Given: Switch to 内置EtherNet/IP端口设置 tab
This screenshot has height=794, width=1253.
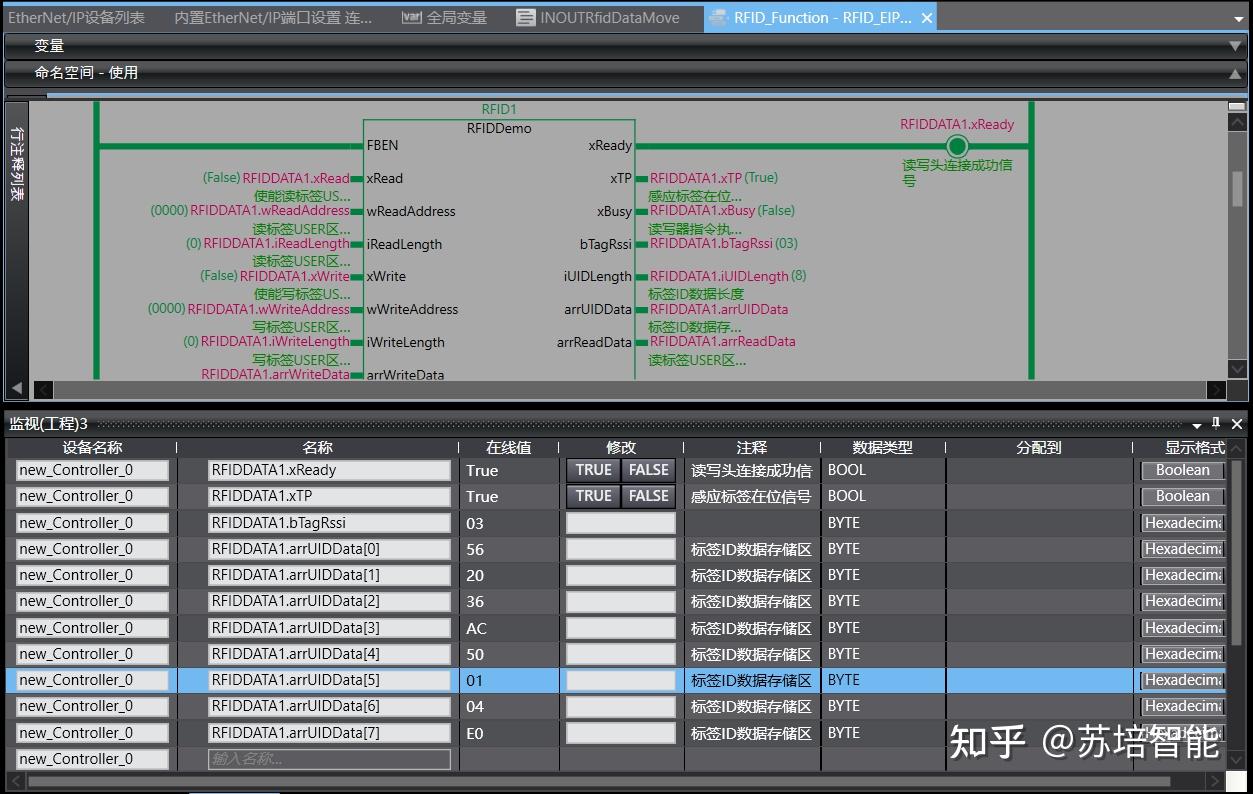Looking at the screenshot, I should pos(273,17).
